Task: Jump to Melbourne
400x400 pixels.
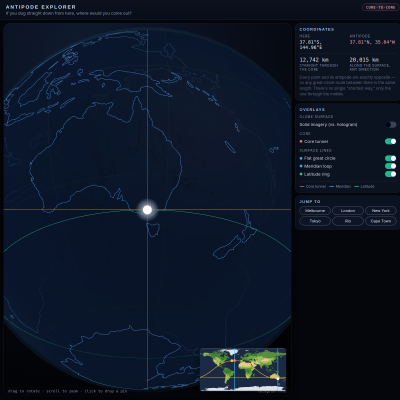Action: pyautogui.click(x=315, y=211)
